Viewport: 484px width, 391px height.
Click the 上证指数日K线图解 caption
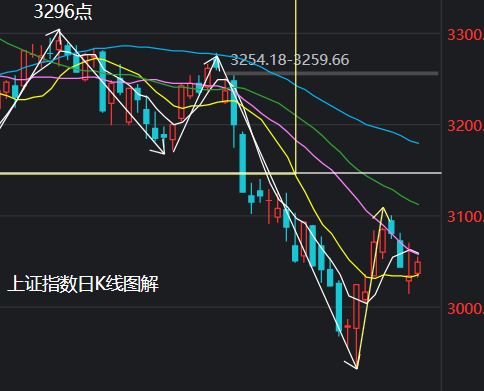[83, 284]
